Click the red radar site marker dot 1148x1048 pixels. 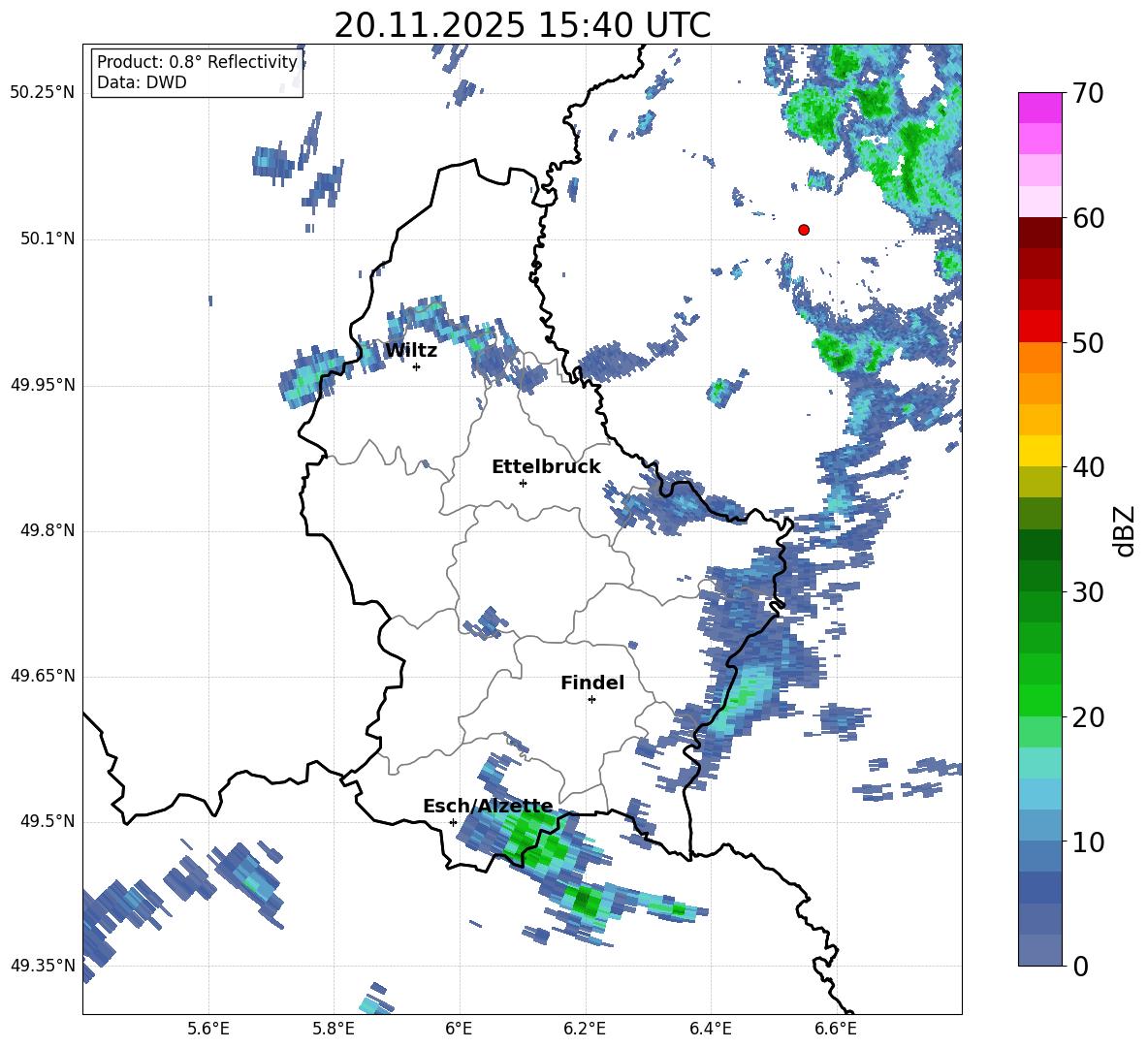[804, 230]
